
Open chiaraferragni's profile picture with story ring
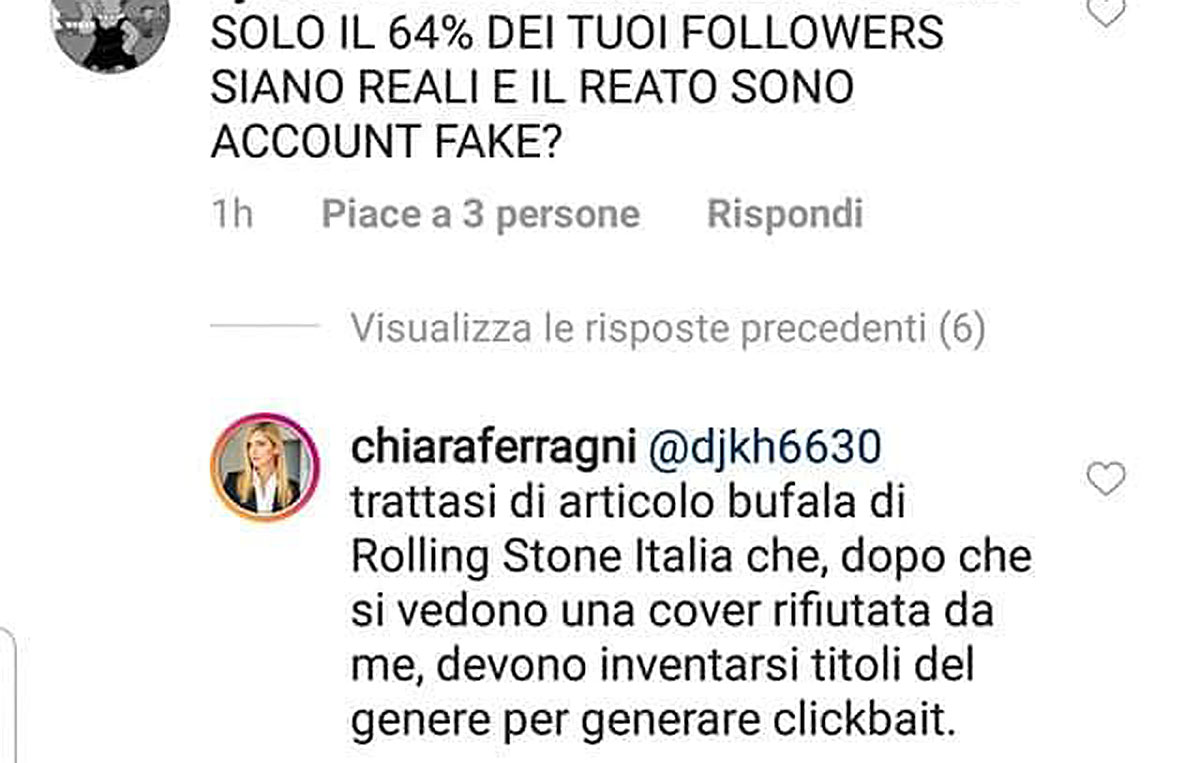265,467
